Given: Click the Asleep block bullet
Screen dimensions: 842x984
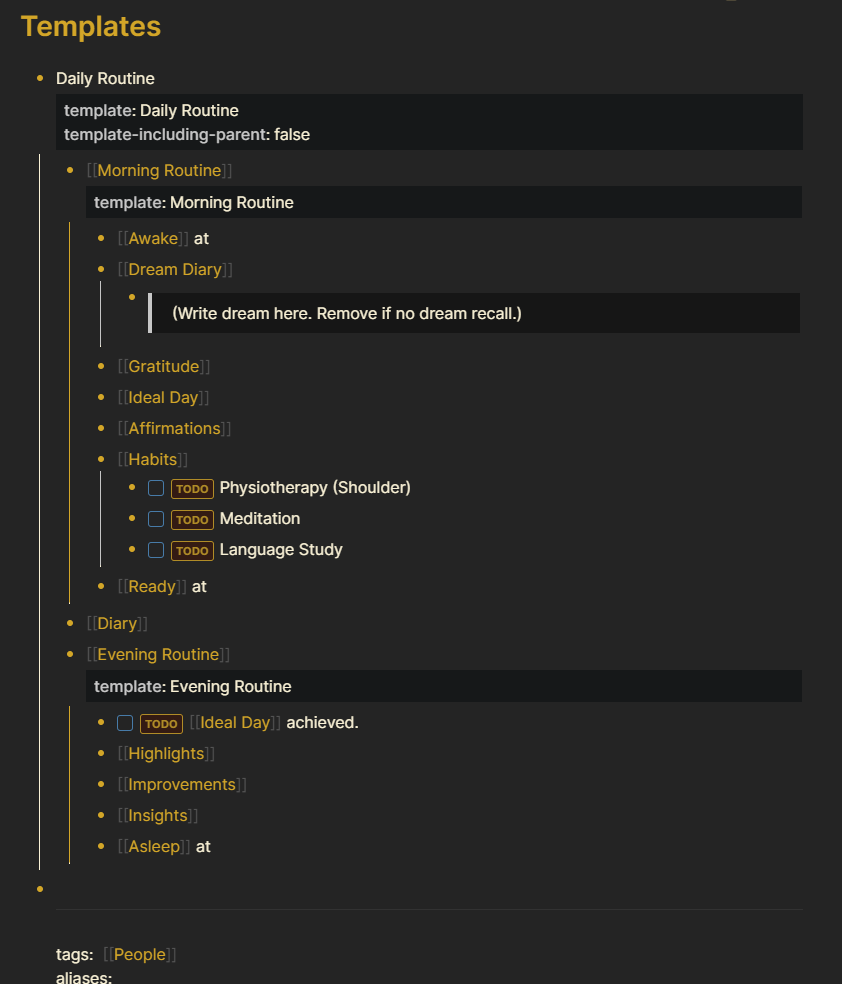Looking at the screenshot, I should coord(101,846).
